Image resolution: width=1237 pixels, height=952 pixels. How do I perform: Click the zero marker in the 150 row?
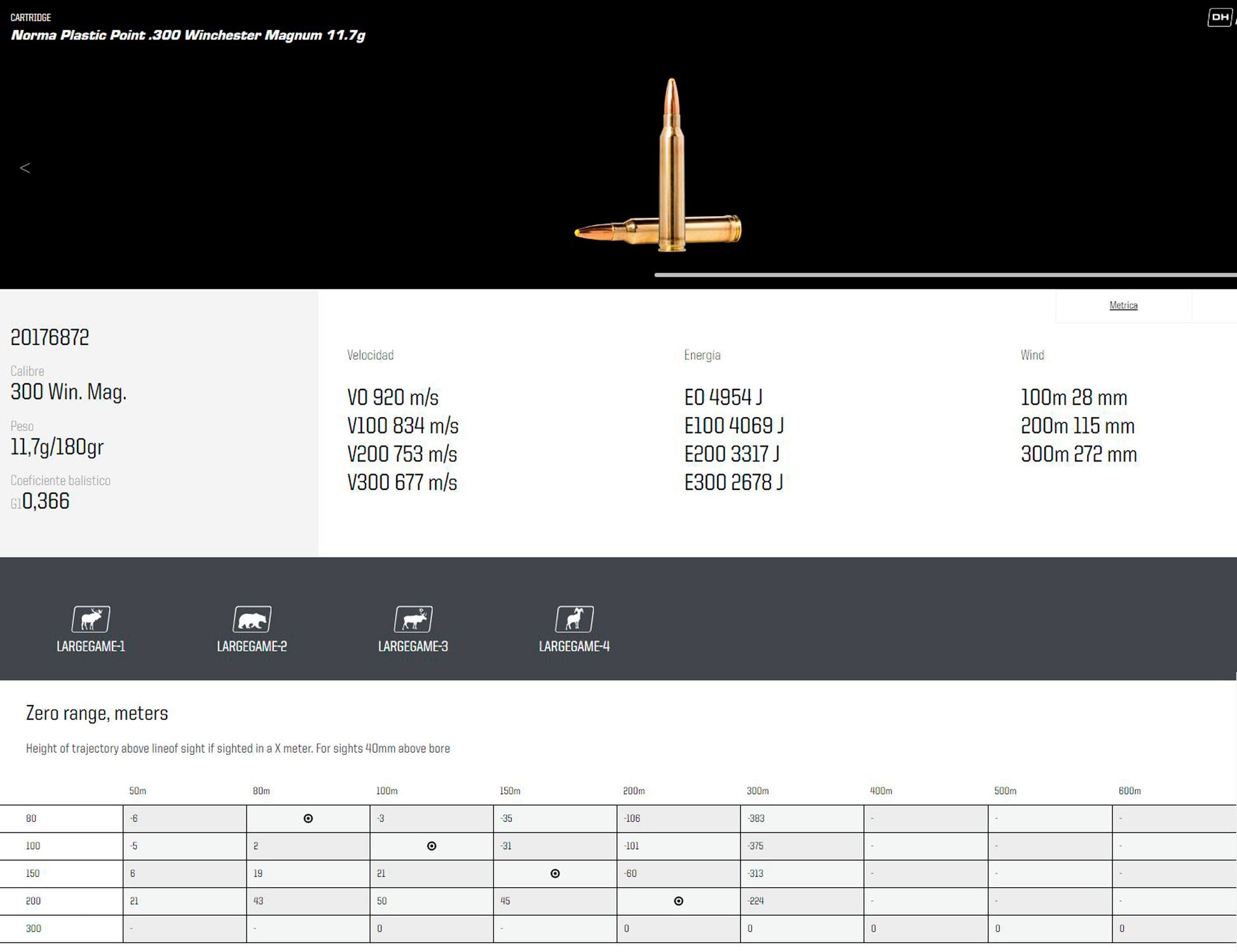pos(555,873)
